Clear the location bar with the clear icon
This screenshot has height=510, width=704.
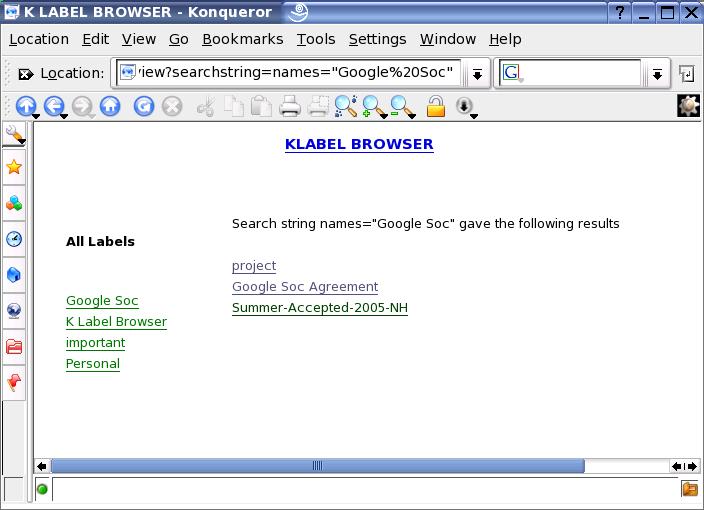pyautogui.click(x=25, y=74)
